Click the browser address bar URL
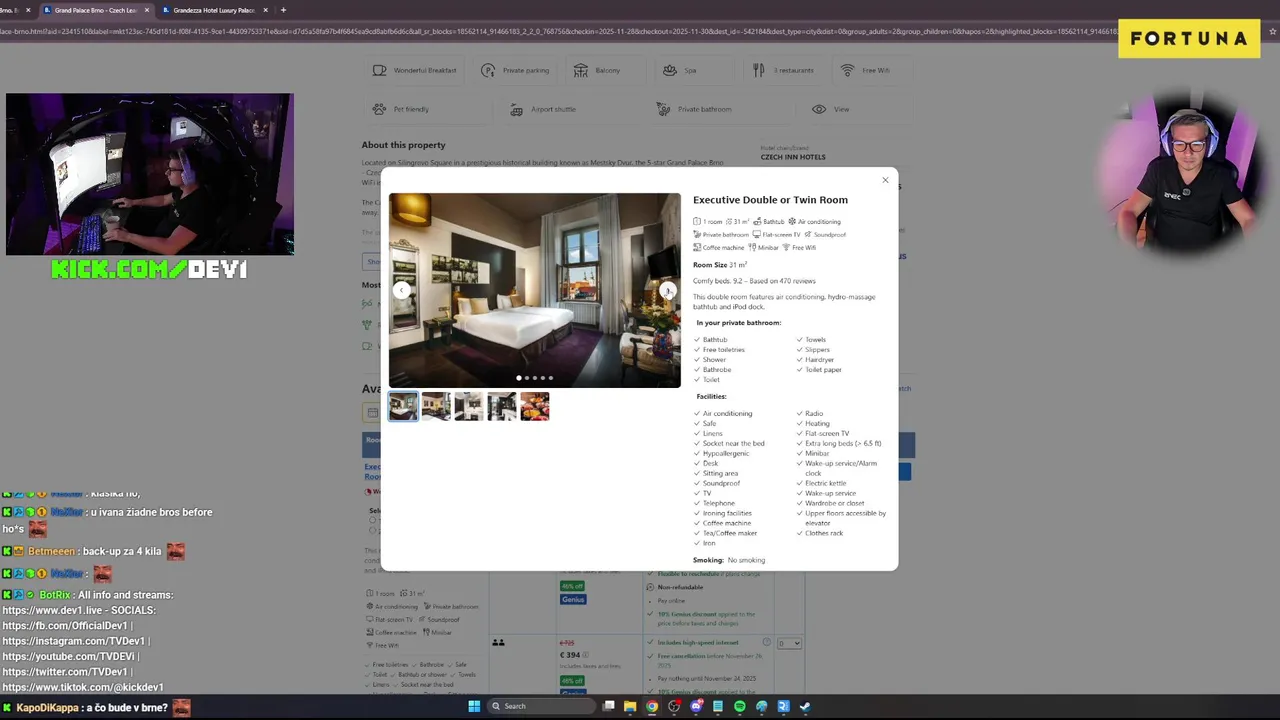 (x=560, y=31)
